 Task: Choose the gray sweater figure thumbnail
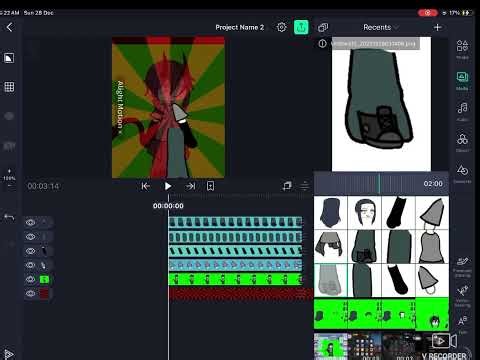[x=432, y=246]
